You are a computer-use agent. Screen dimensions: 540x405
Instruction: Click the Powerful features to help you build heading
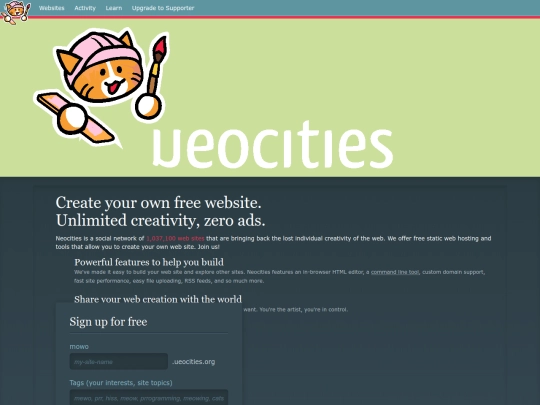coord(149,262)
